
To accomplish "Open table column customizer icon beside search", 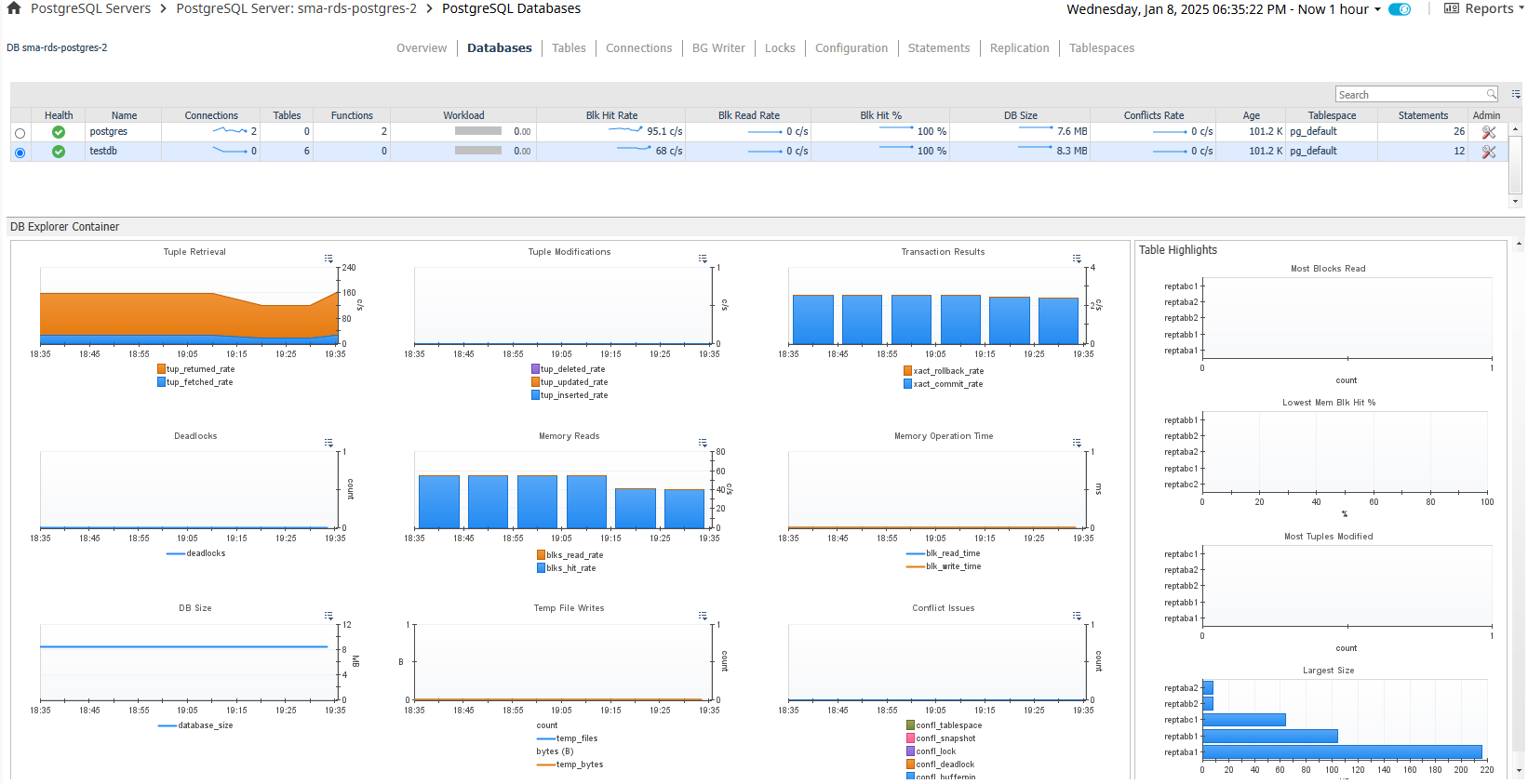I will pos(1516,95).
